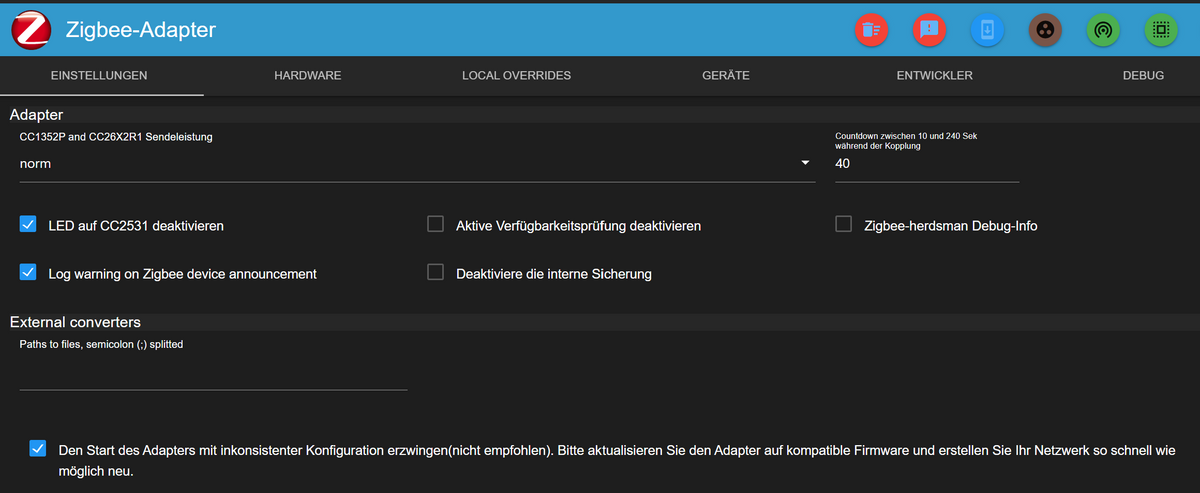1200x493 pixels.
Task: Go to the Geräte tab
Action: 725,76
